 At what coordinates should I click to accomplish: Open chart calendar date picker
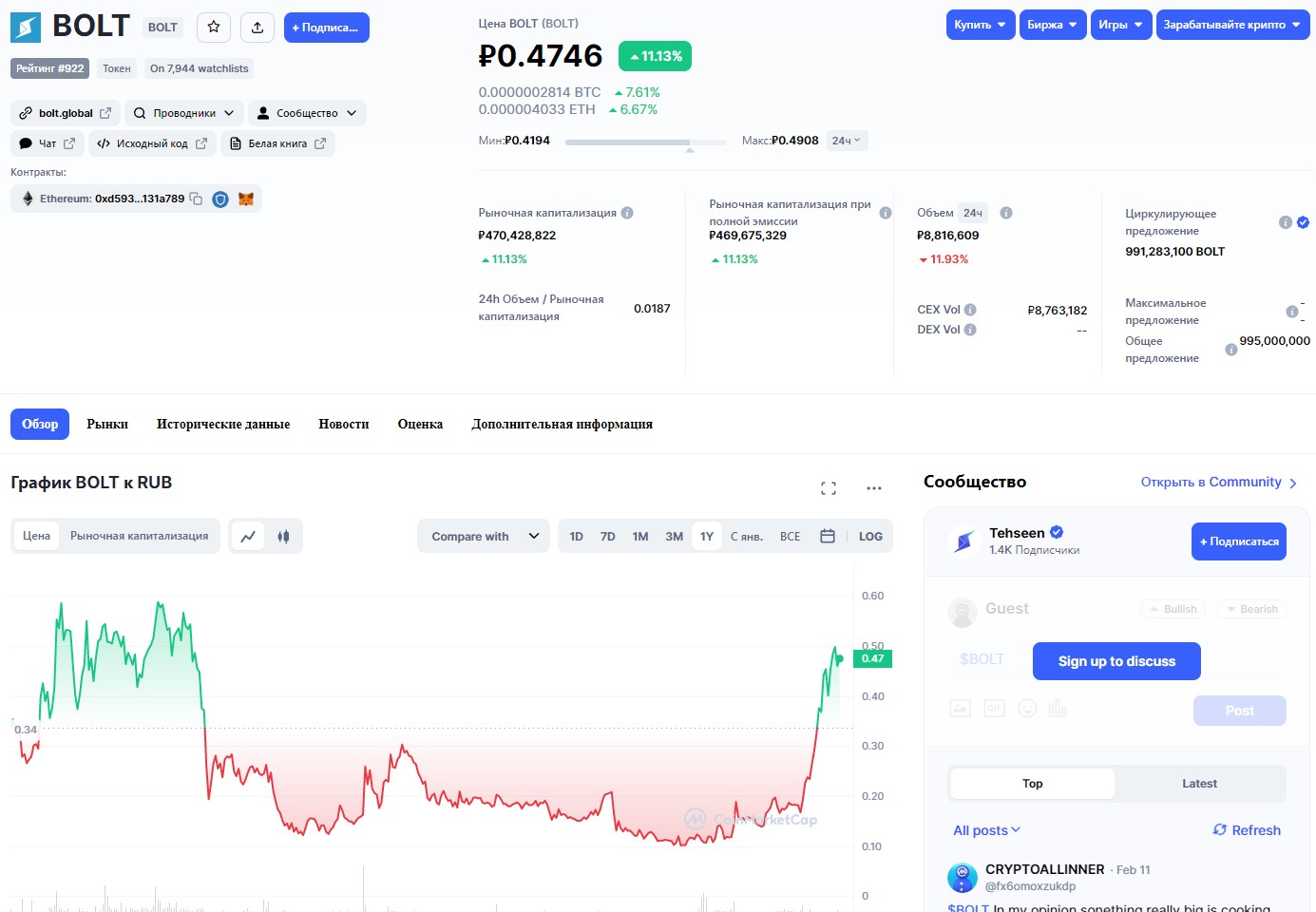[x=828, y=536]
